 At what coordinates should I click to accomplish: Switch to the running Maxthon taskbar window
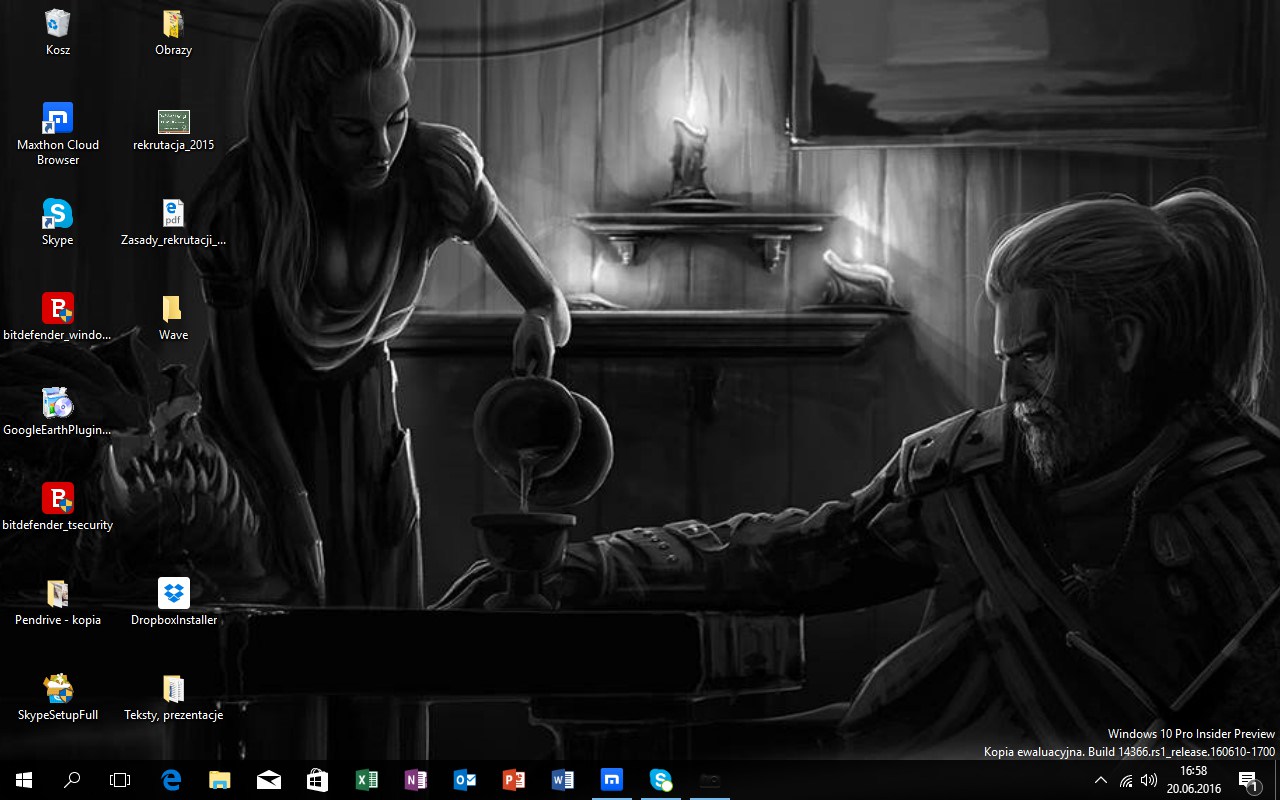612,780
